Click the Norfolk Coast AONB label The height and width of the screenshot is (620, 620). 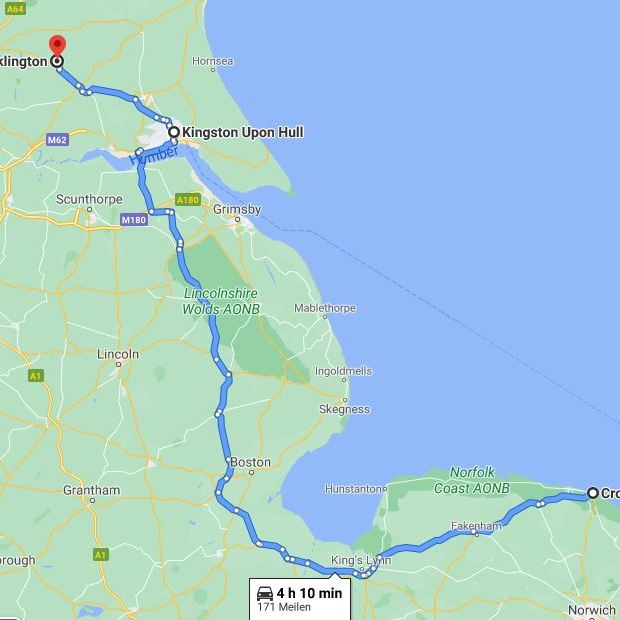pyautogui.click(x=472, y=480)
